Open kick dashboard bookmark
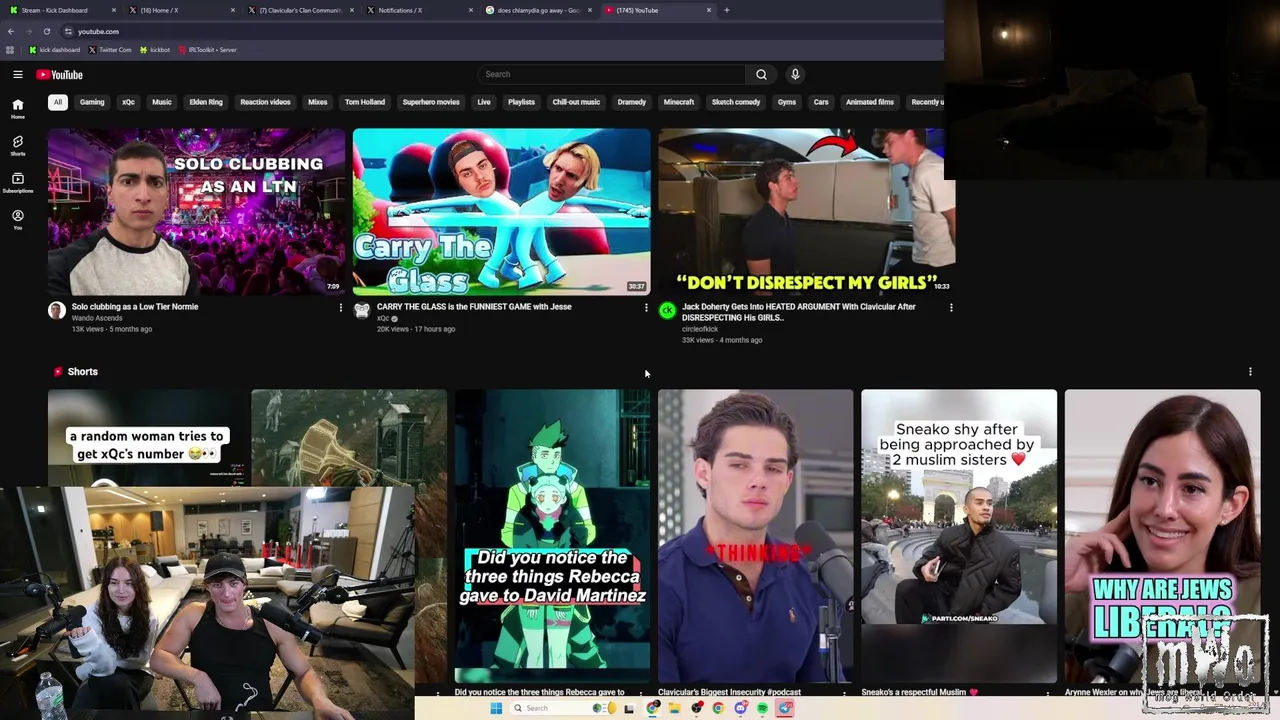The height and width of the screenshot is (720, 1280). (55, 49)
